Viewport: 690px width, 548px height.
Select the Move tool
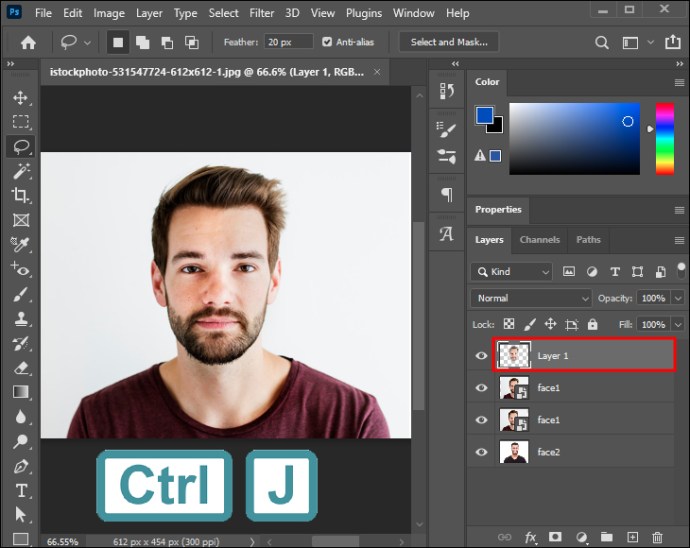click(20, 97)
